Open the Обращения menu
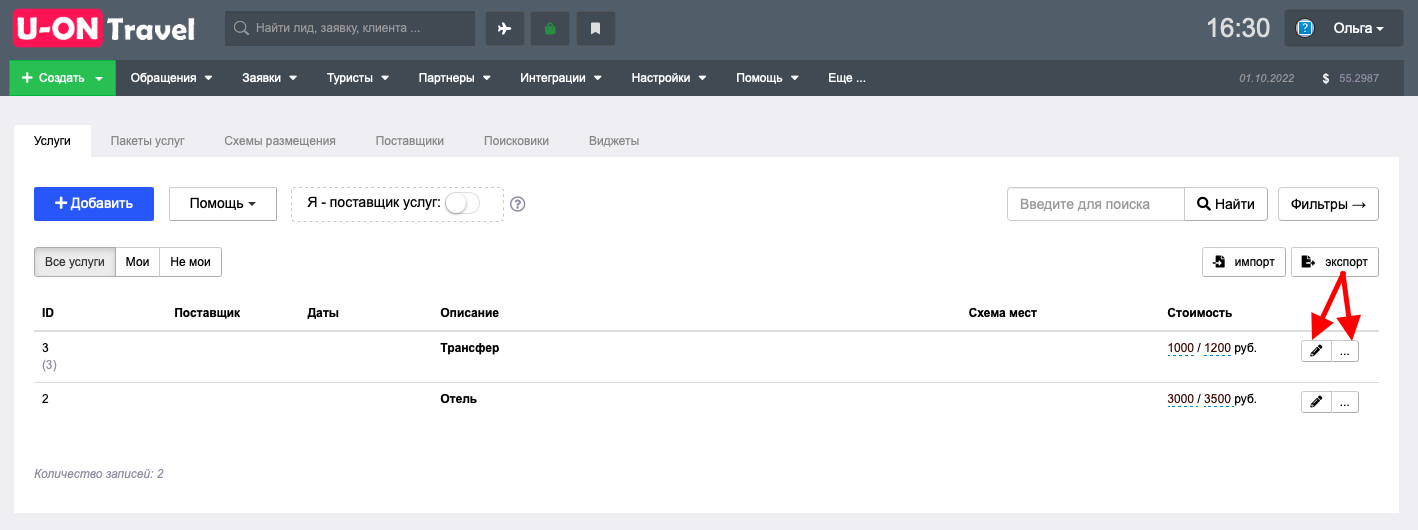This screenshot has width=1418, height=530. tap(172, 78)
